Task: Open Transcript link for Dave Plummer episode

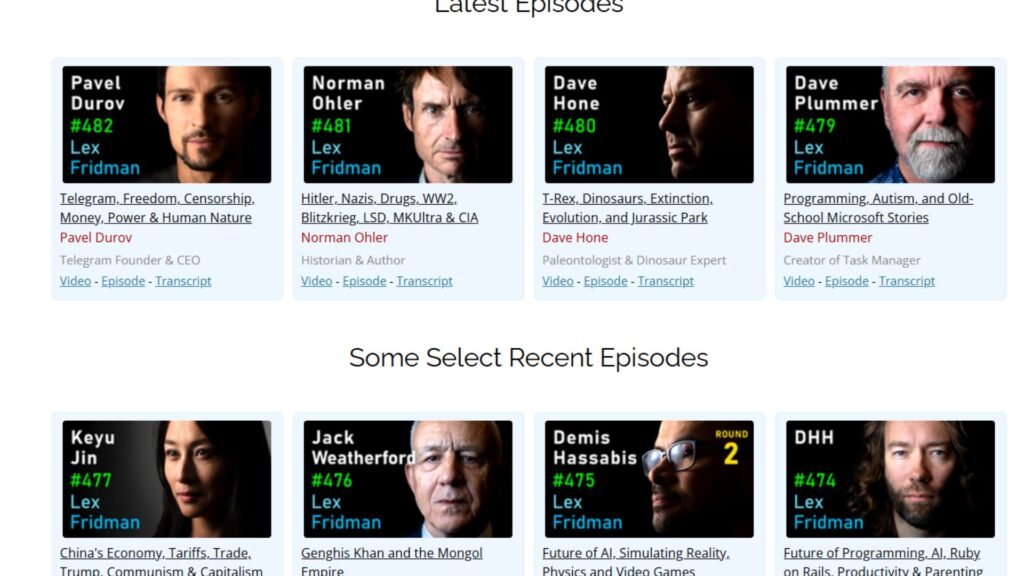Action: click(906, 281)
